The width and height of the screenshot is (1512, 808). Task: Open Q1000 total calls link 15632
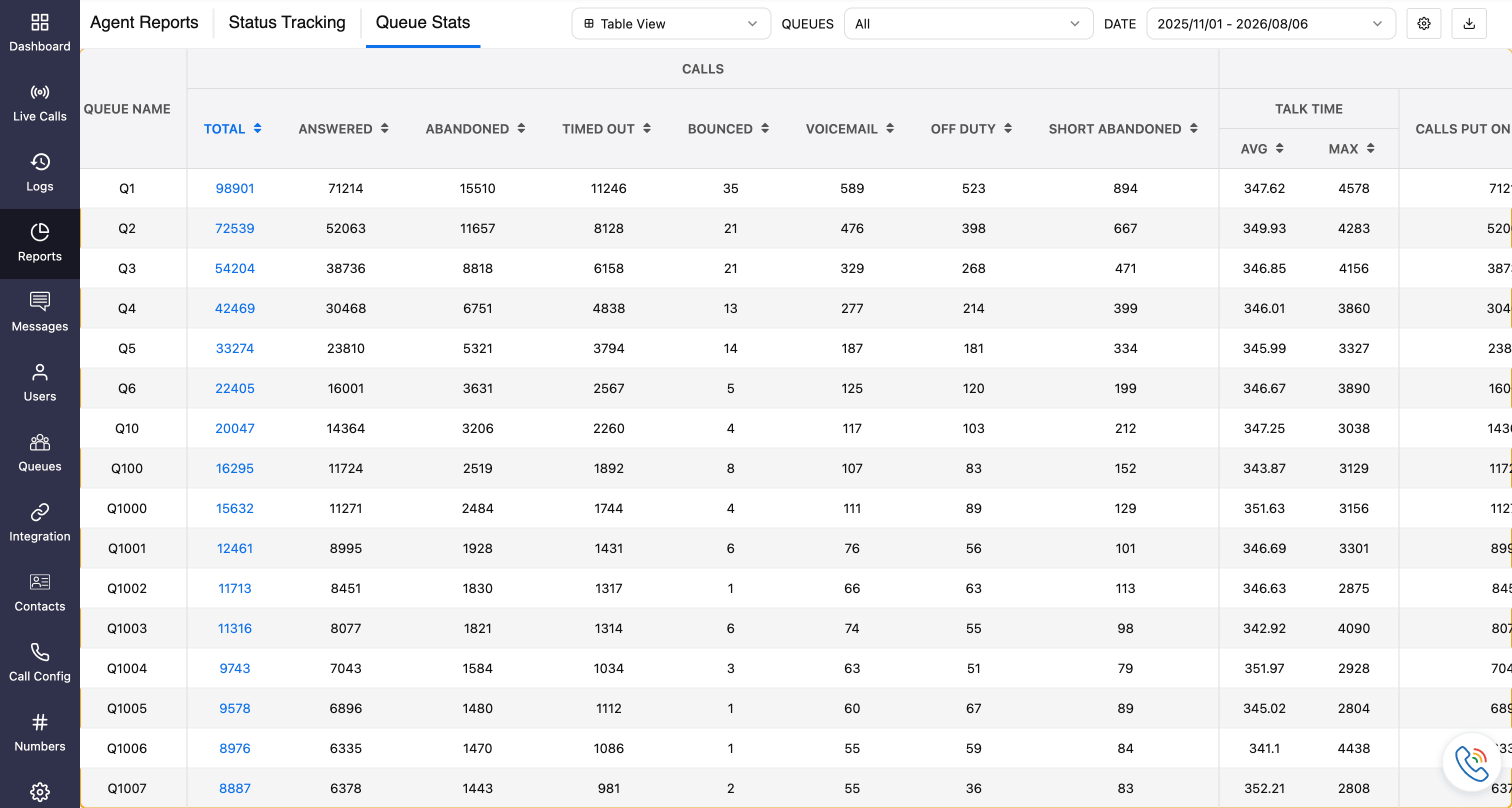point(235,508)
